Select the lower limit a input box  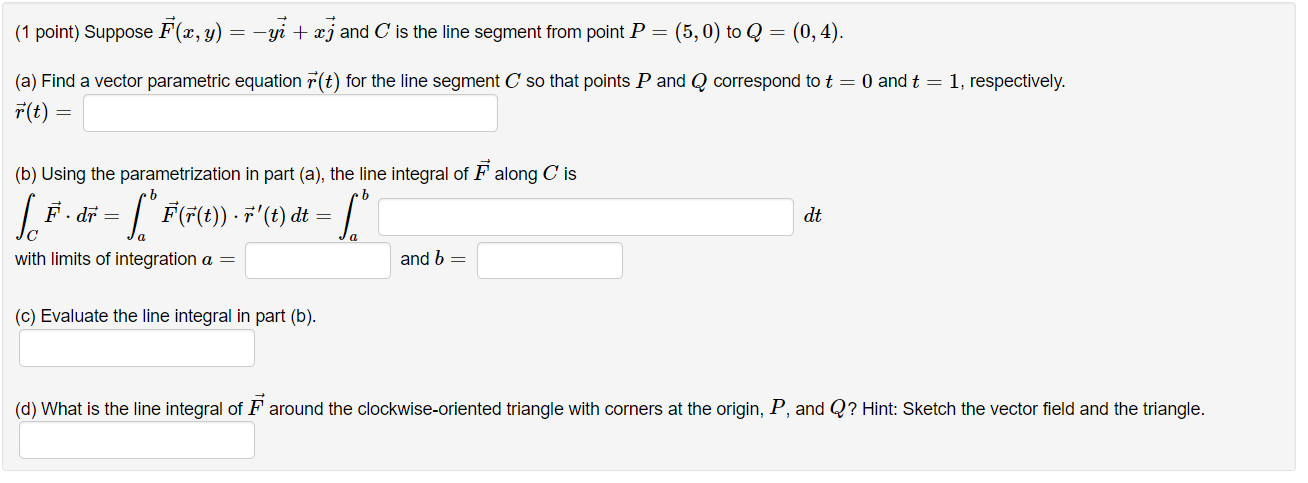[318, 260]
